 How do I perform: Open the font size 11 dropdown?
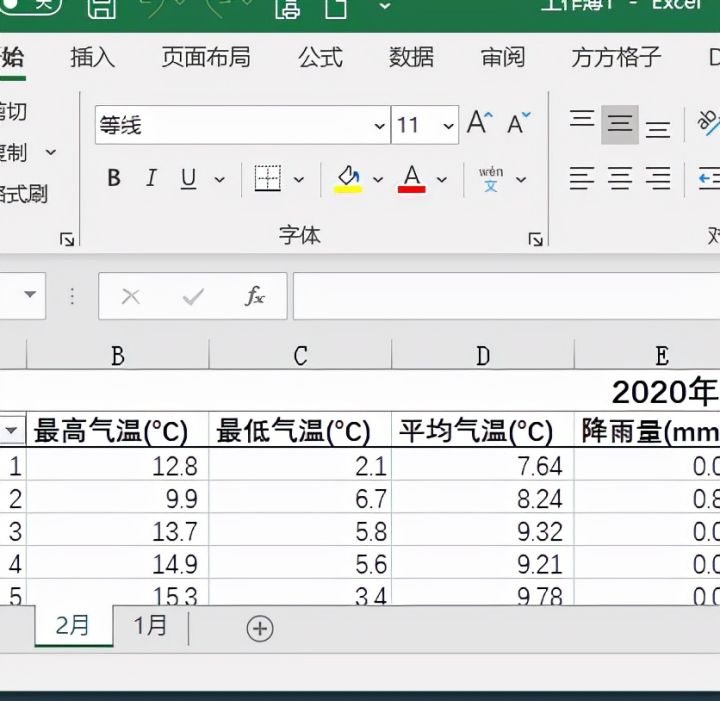pos(448,125)
